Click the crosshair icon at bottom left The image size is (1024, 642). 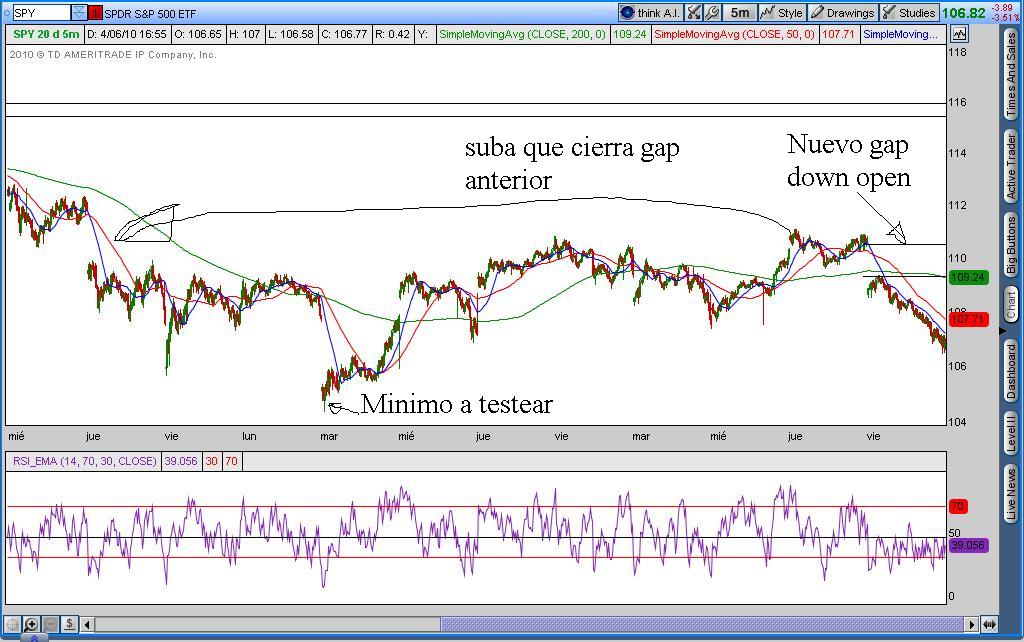(13, 624)
